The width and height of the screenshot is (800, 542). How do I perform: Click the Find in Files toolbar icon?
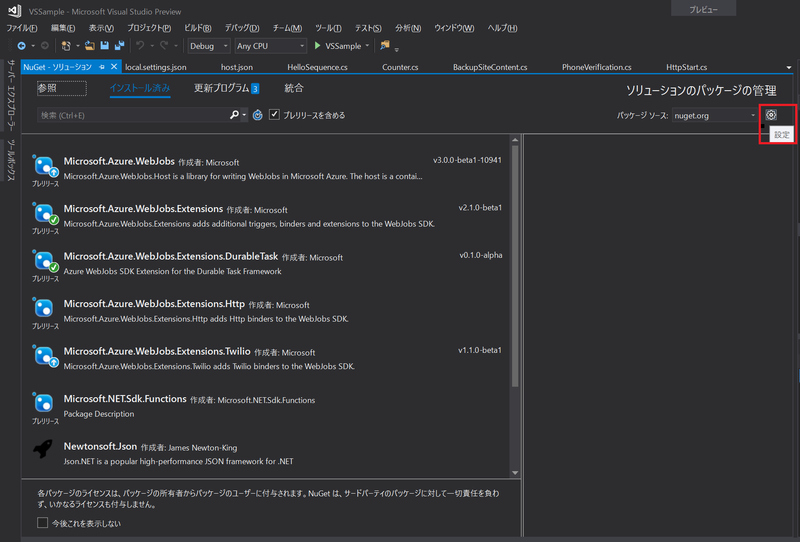click(x=385, y=45)
